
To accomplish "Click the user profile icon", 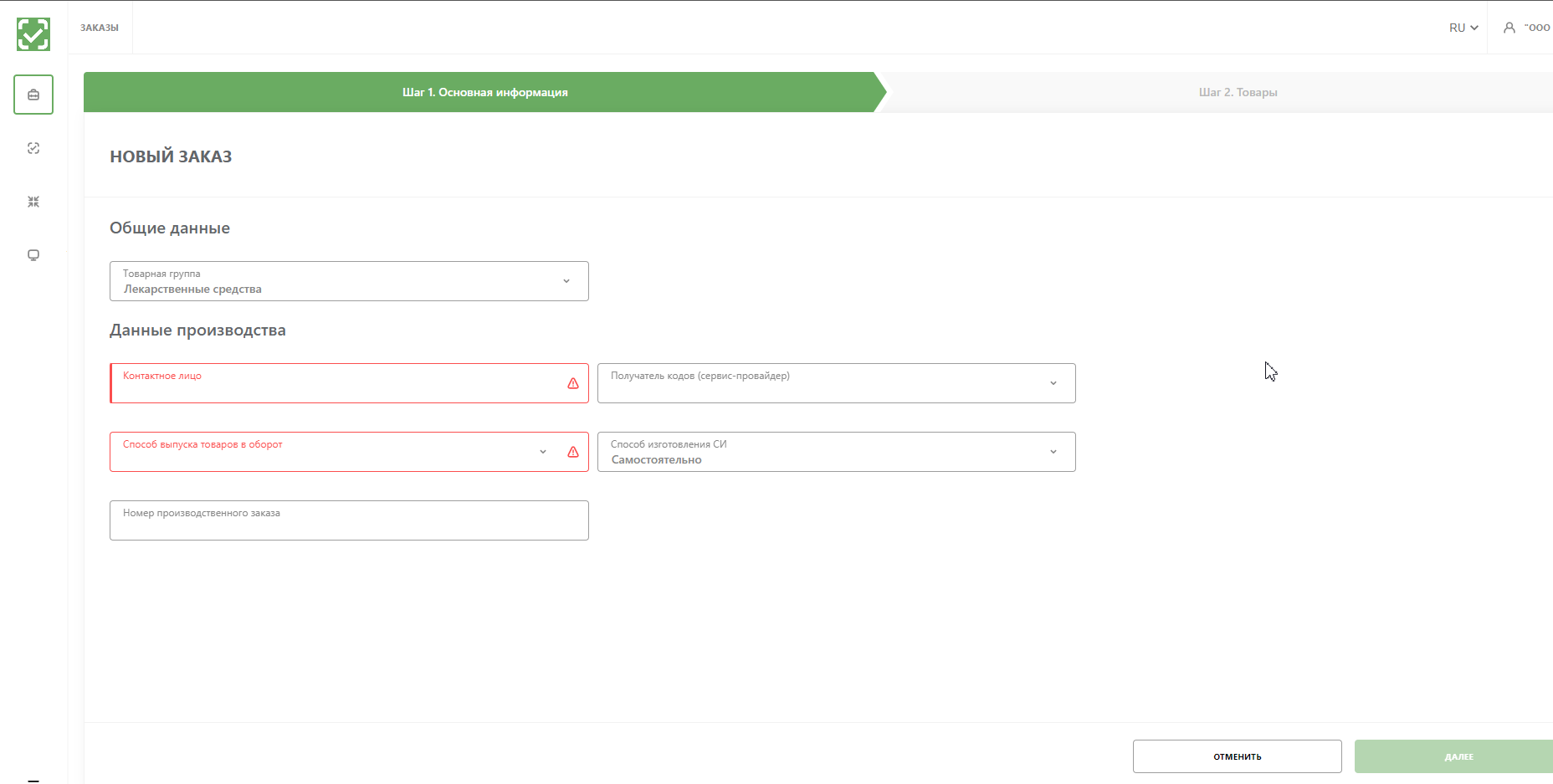I will [x=1509, y=28].
